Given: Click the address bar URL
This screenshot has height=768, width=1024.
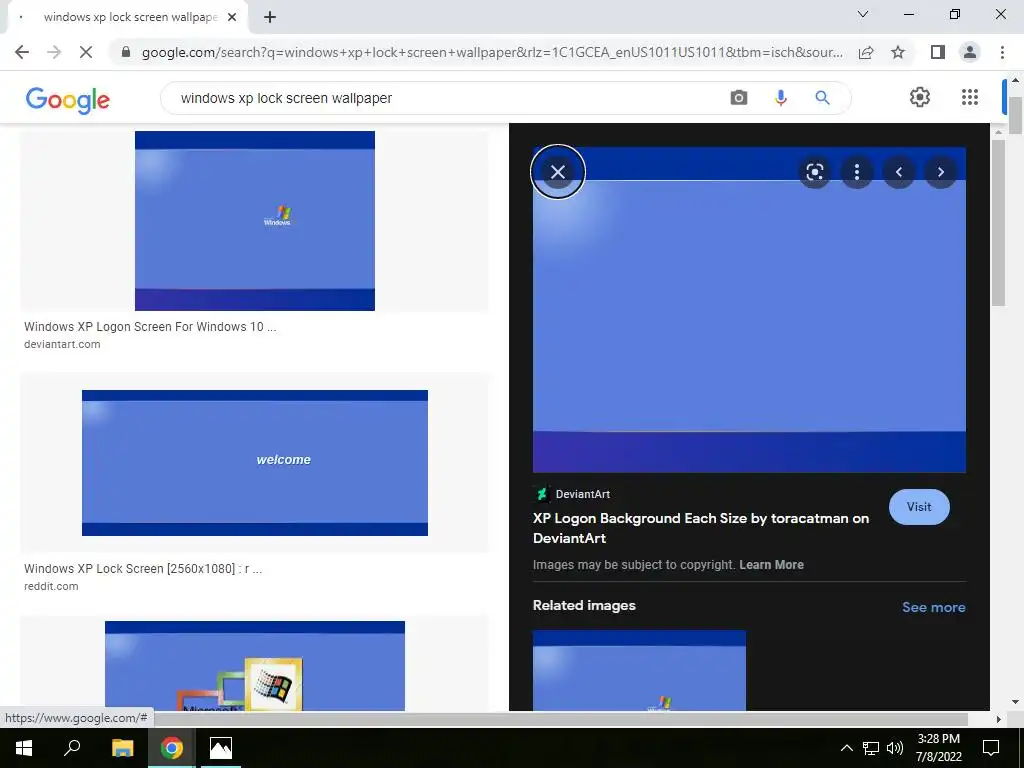Looking at the screenshot, I should [492, 52].
